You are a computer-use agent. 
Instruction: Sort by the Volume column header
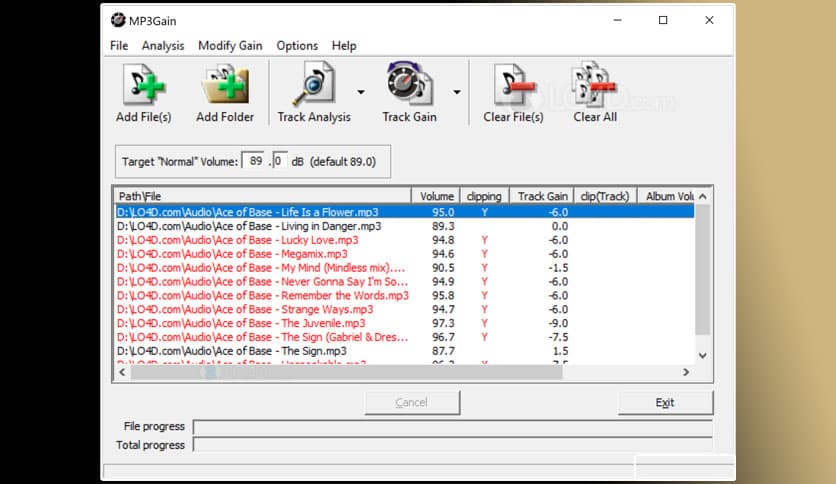436,196
